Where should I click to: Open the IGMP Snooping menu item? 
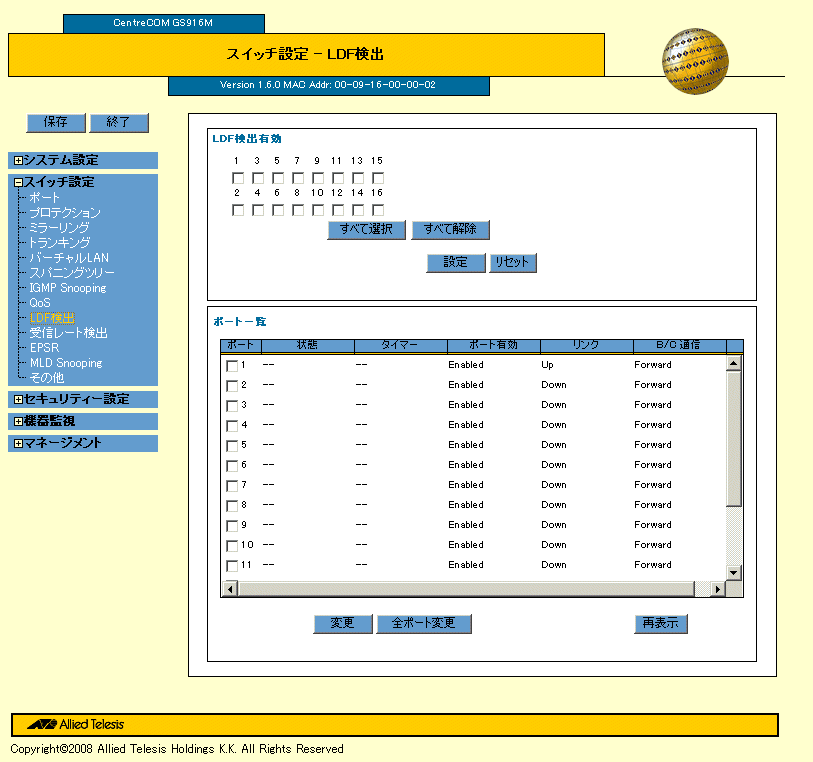[x=67, y=288]
